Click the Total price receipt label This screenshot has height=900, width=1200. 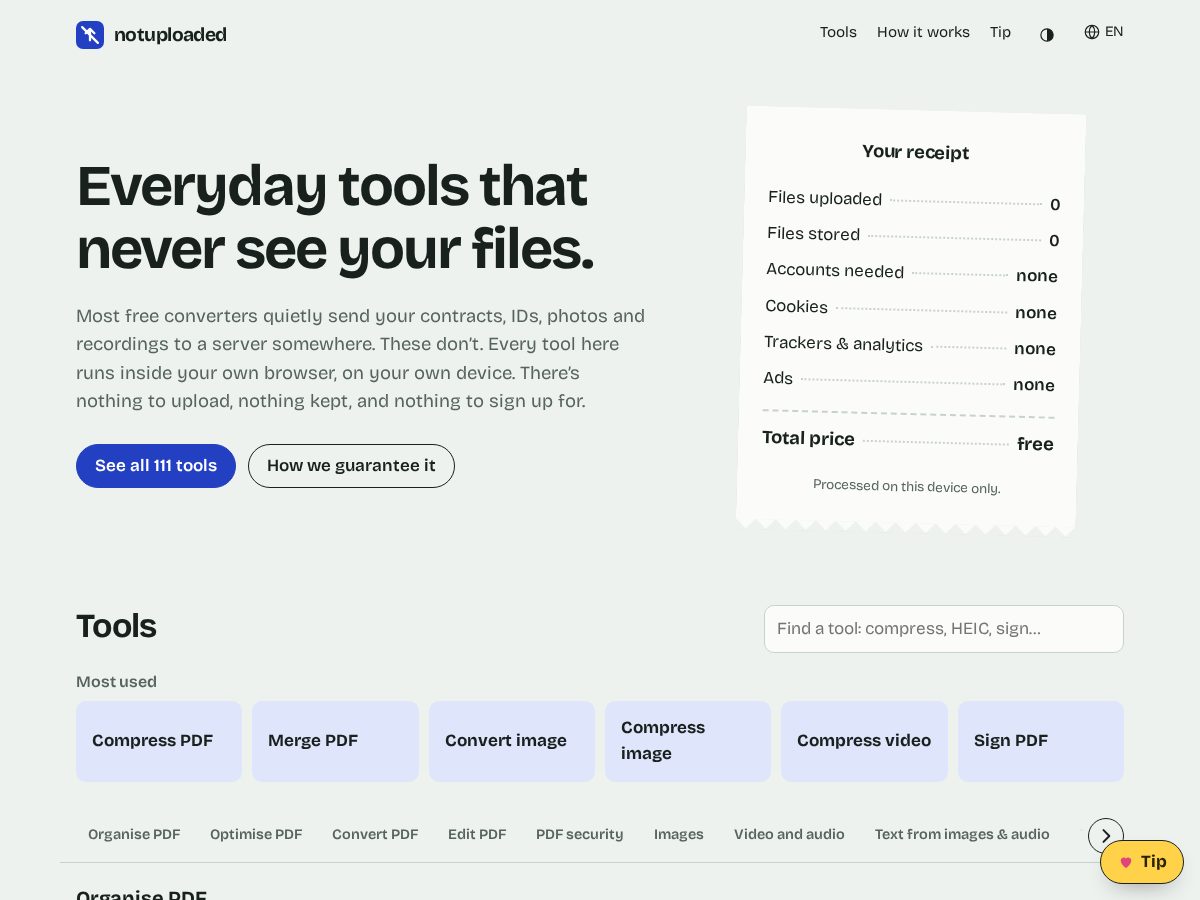[808, 438]
